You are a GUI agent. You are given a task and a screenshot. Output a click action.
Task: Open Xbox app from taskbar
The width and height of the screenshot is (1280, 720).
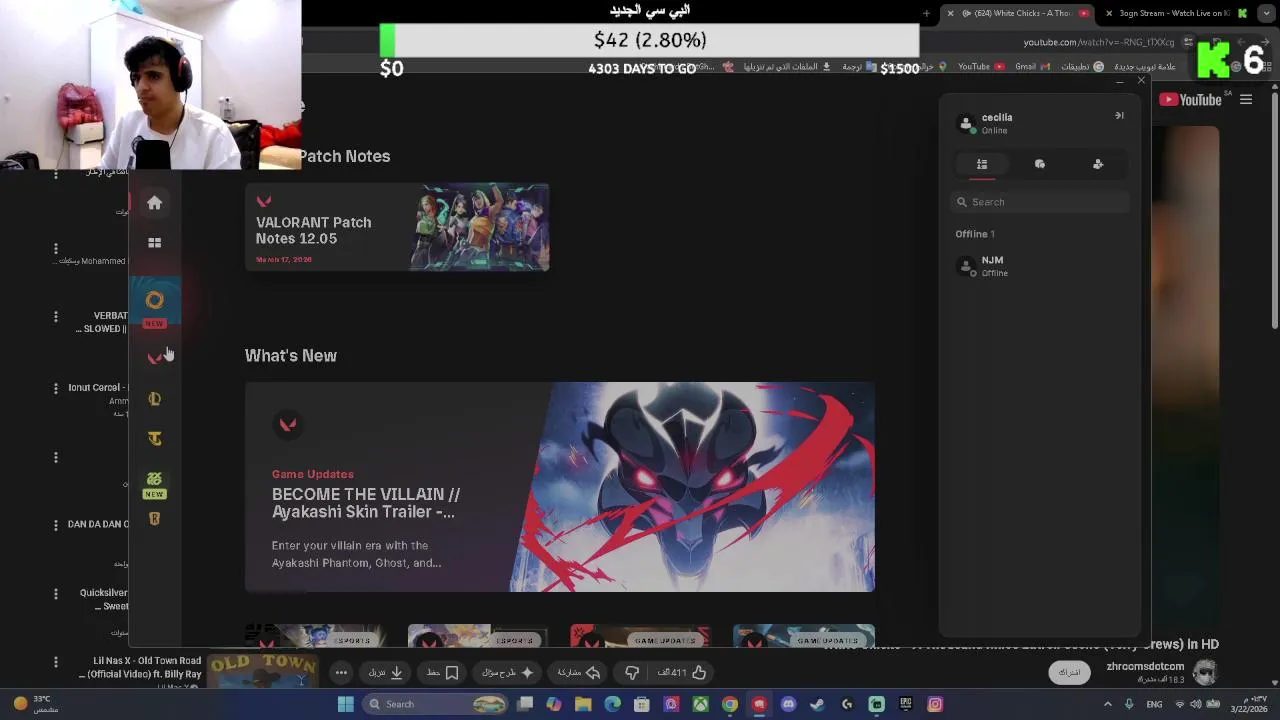[701, 704]
